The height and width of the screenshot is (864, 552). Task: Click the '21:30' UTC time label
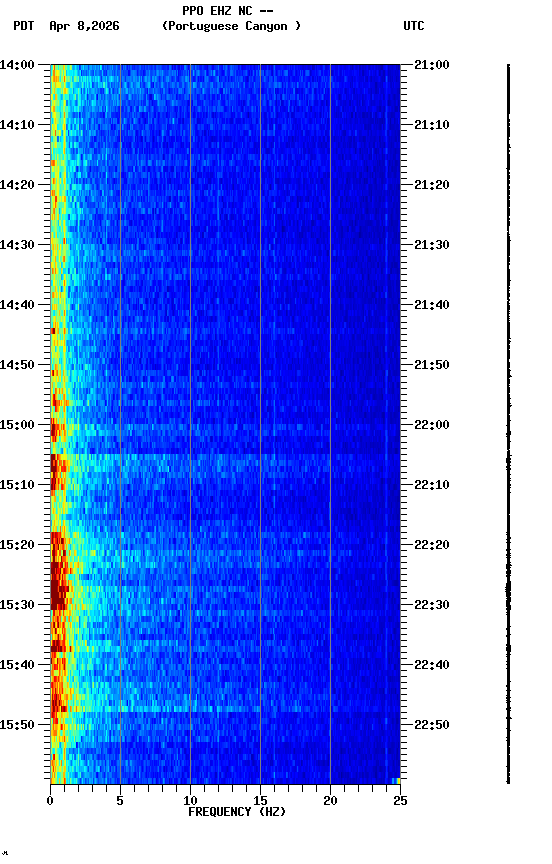(432, 245)
